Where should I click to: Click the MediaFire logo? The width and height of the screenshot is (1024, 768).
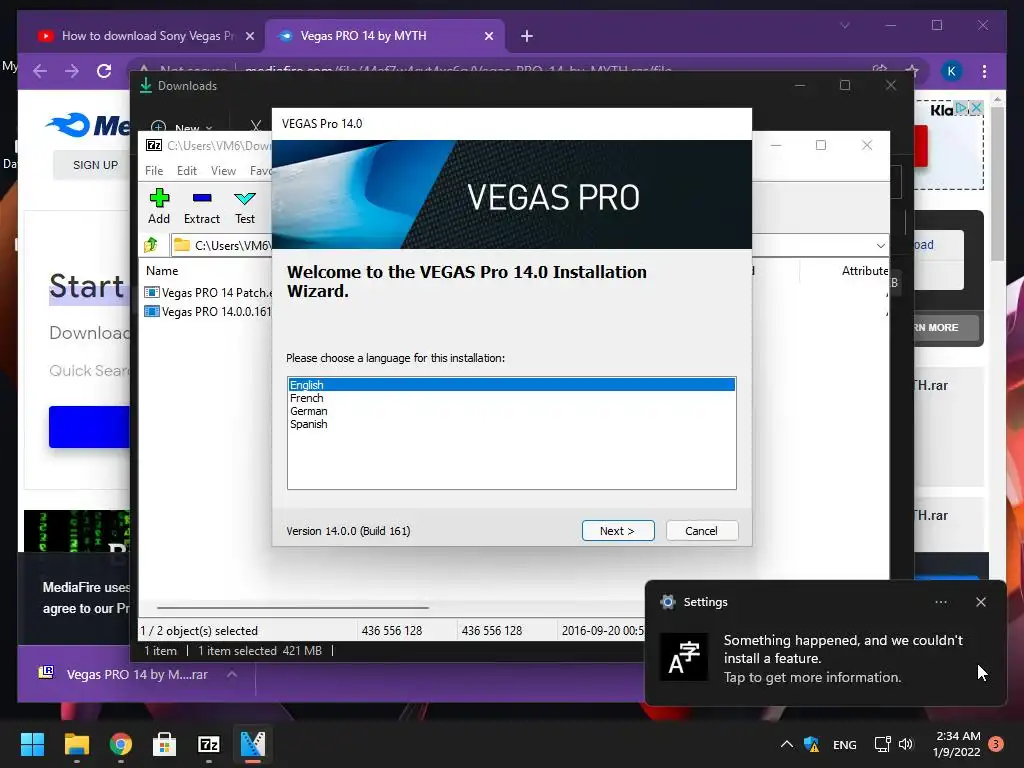pos(88,125)
